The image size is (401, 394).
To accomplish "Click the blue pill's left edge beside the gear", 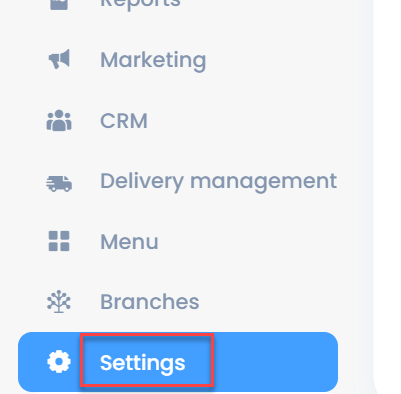I will point(32,362).
